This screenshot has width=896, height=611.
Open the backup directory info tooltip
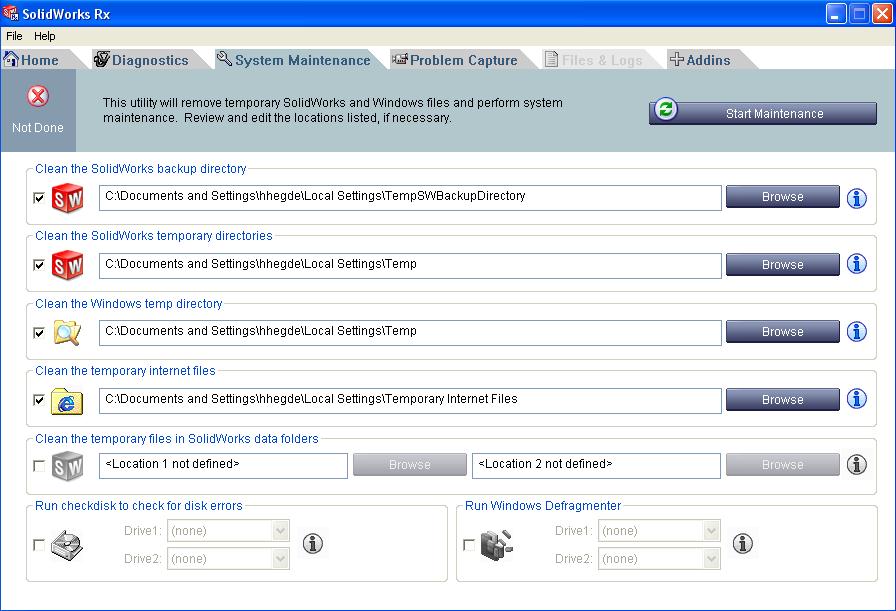point(856,198)
